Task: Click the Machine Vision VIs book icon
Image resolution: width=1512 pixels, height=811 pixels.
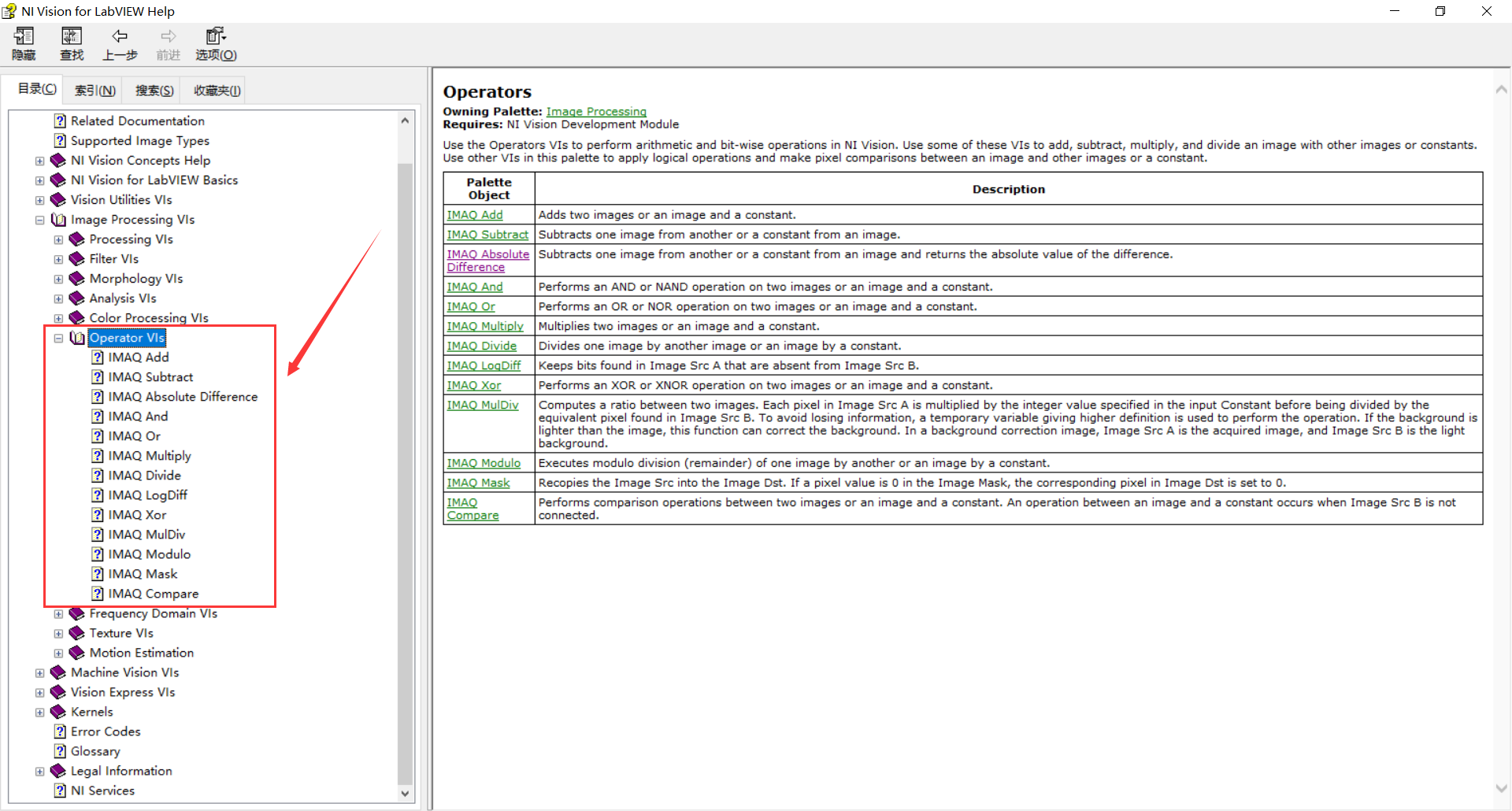Action: click(58, 672)
